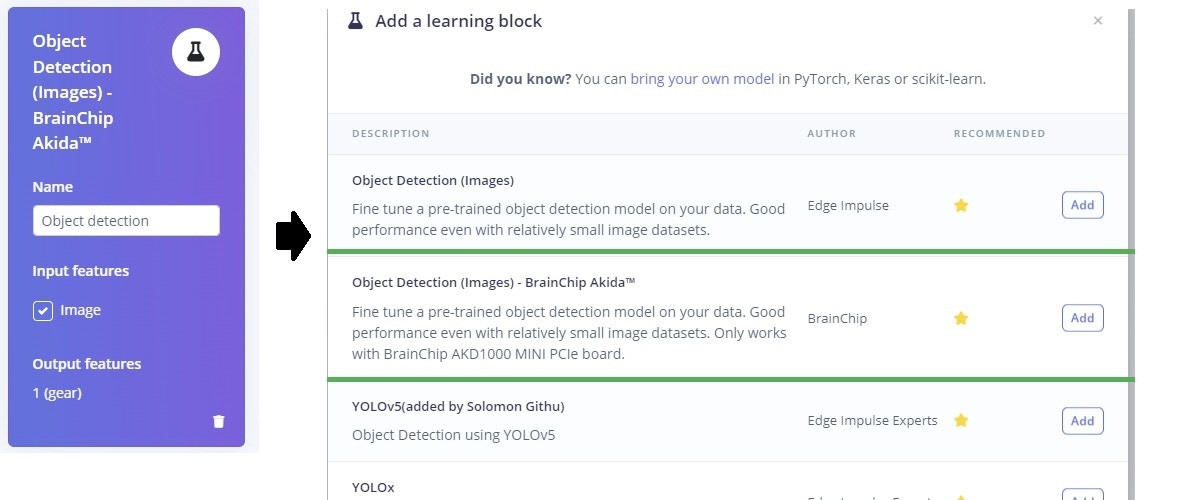The height and width of the screenshot is (500, 1177).
Task: Click the flask icon on the purple card
Action: click(x=196, y=52)
